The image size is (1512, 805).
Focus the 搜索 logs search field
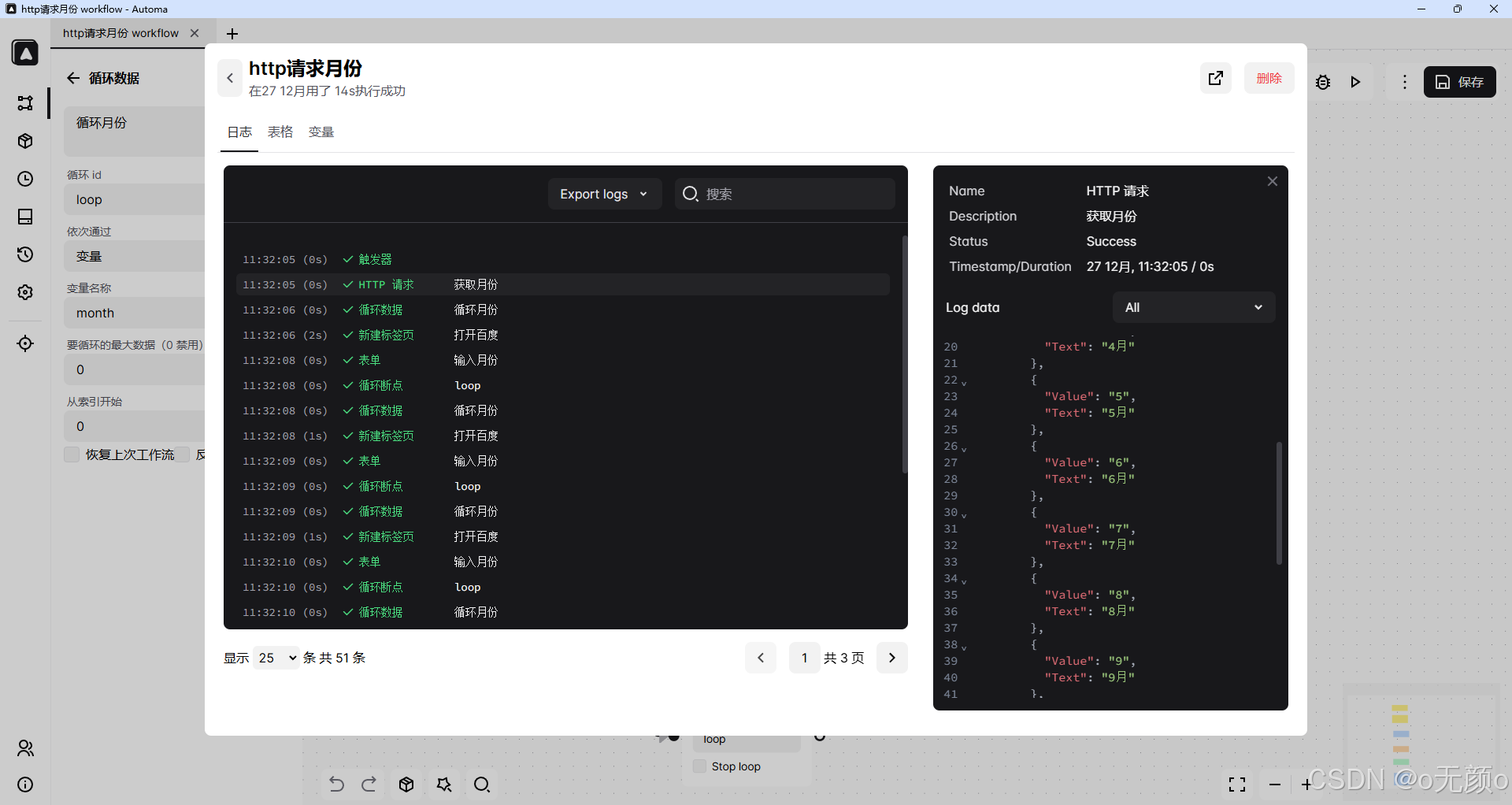785,194
